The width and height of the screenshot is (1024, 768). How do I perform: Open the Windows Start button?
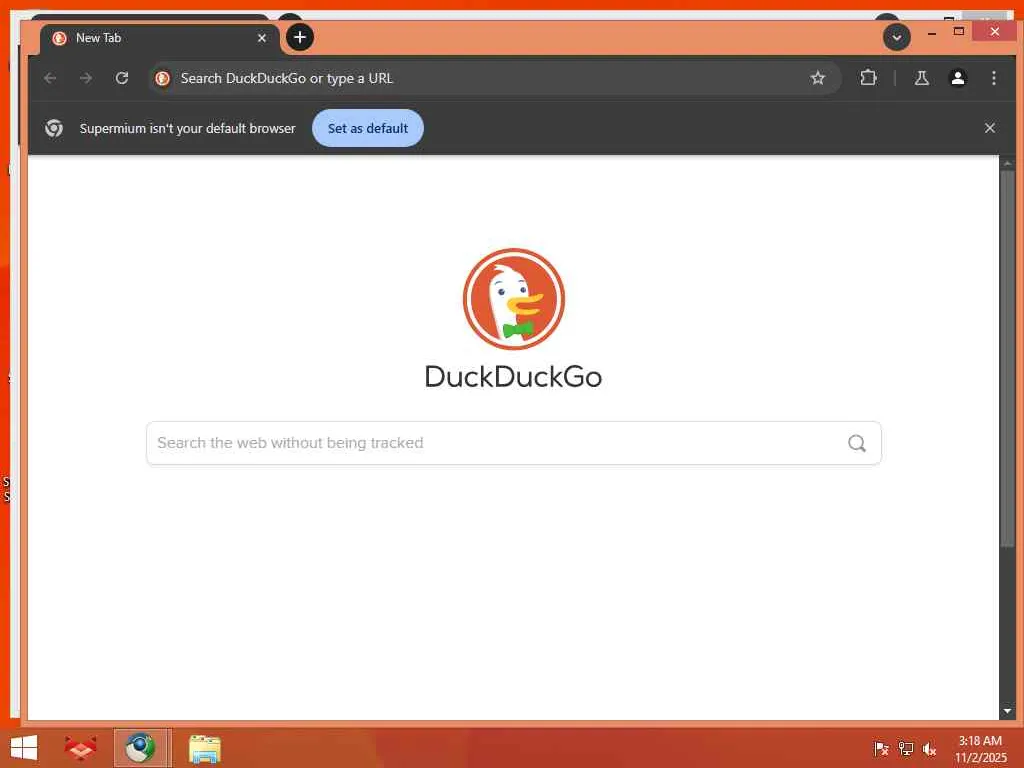coord(24,748)
